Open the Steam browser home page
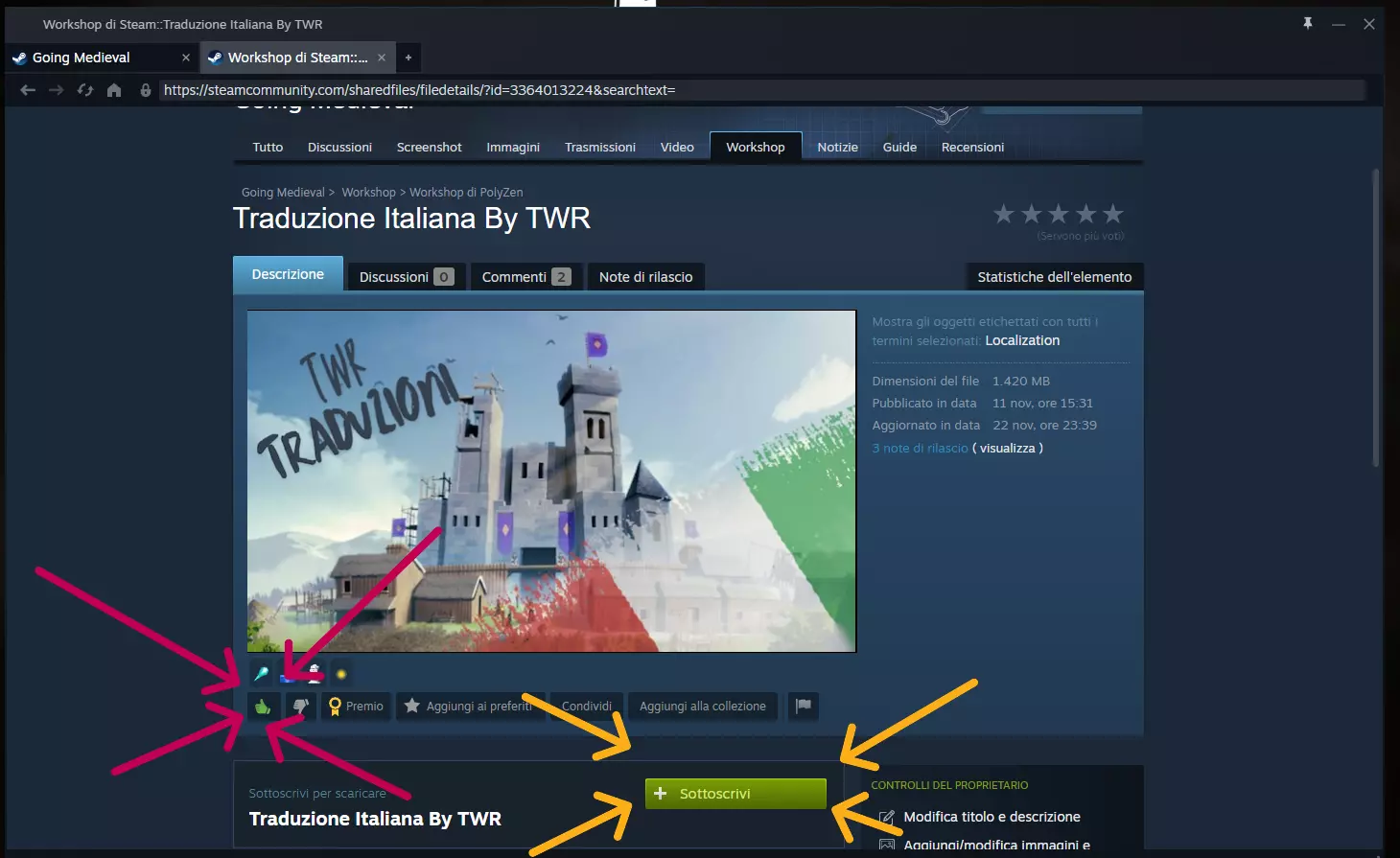The image size is (1400, 858). 114,90
